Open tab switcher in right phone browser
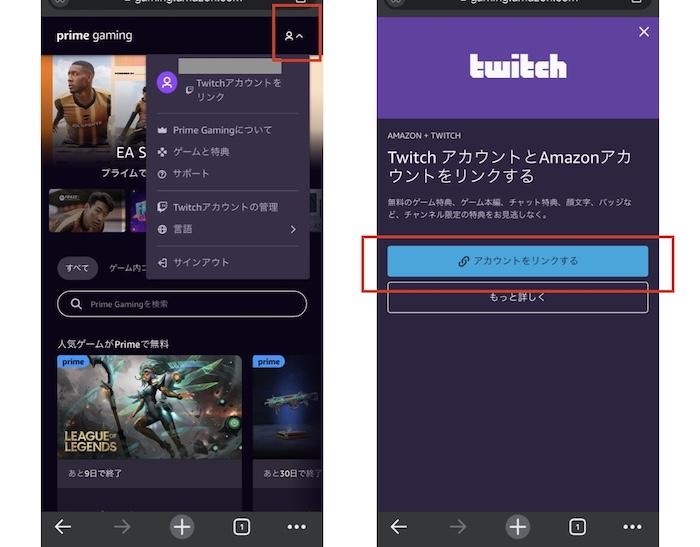The height and width of the screenshot is (547, 700). point(577,527)
